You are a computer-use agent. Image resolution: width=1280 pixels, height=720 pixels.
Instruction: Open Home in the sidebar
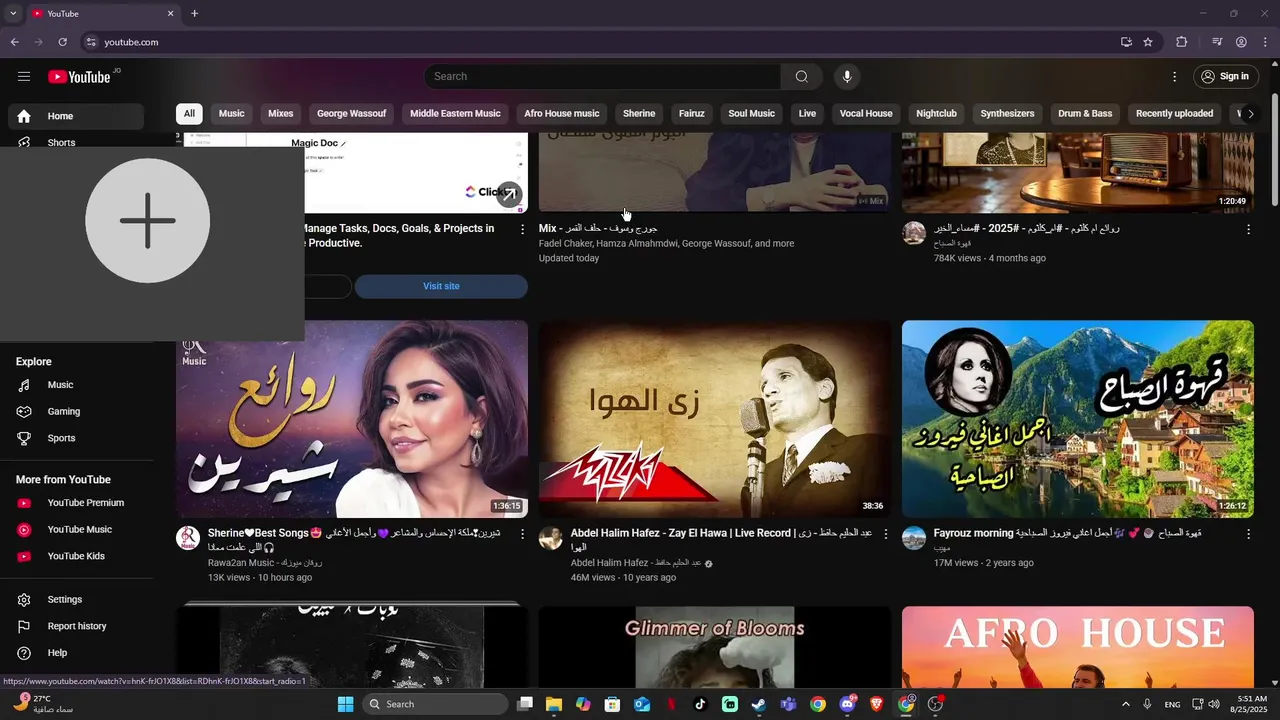(x=76, y=116)
